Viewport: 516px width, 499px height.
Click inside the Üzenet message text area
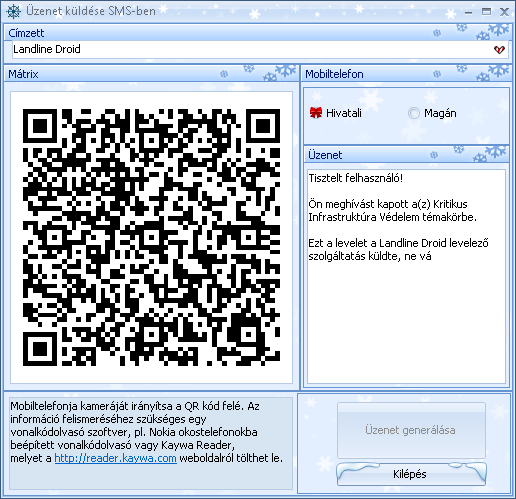tap(406, 276)
